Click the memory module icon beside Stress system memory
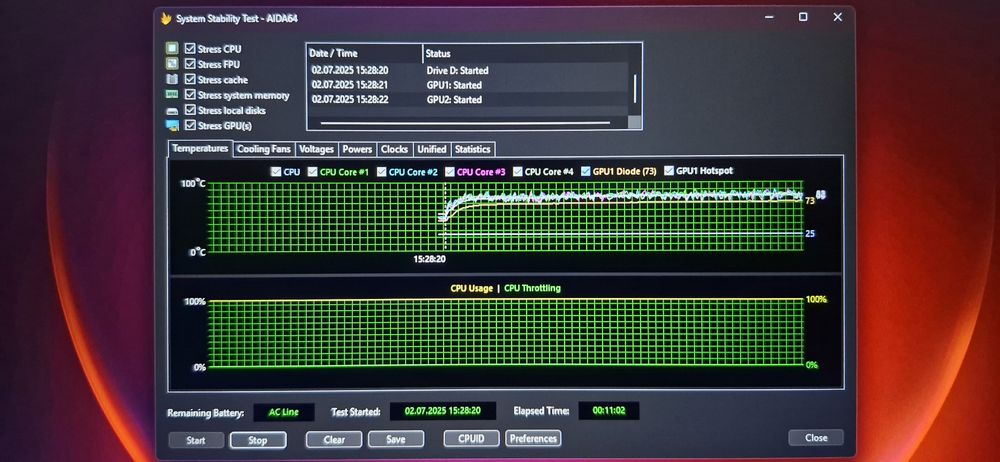Image resolution: width=1000 pixels, height=462 pixels. (x=172, y=94)
